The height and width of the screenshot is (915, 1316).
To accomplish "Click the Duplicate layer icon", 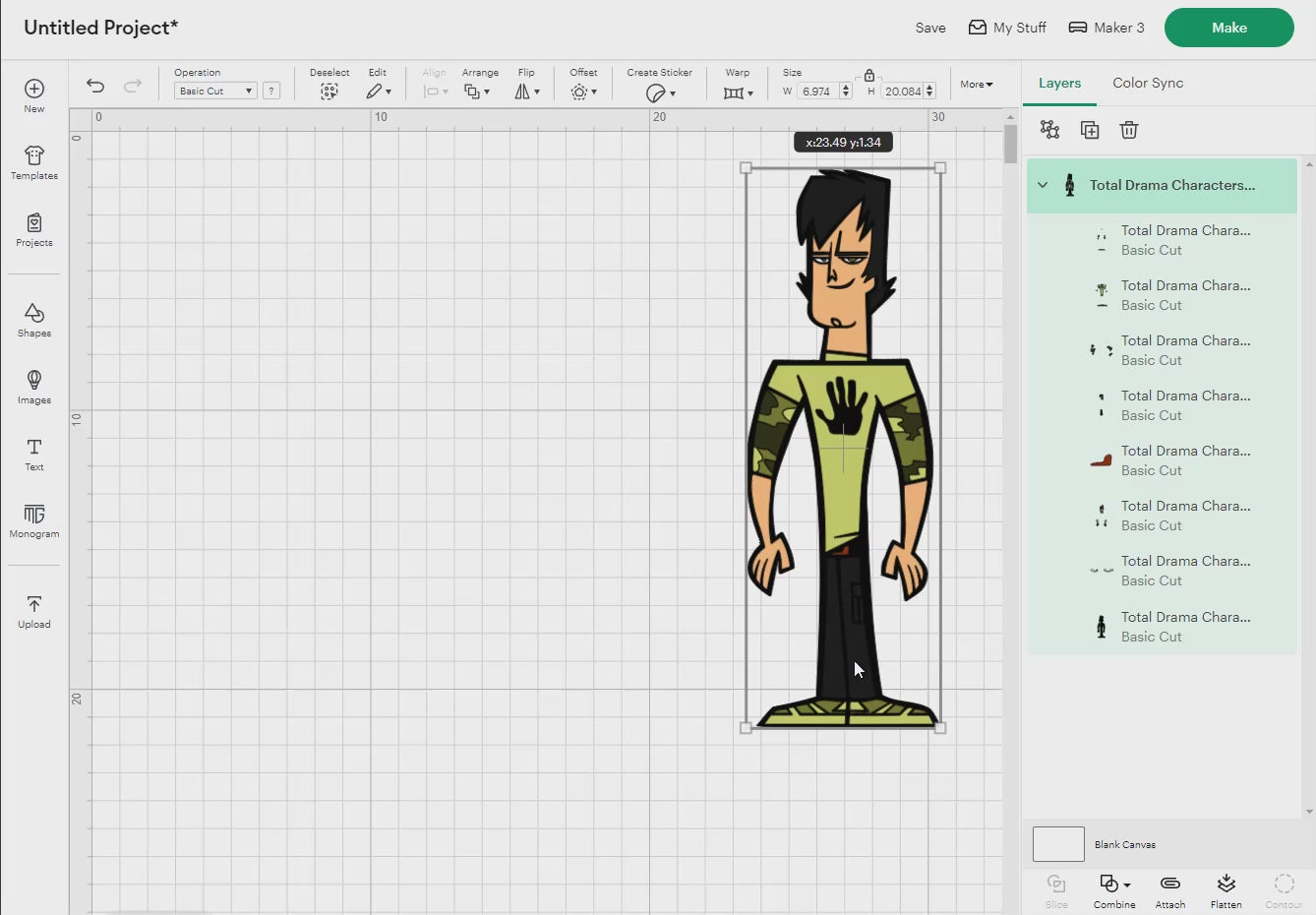I will pos(1090,130).
